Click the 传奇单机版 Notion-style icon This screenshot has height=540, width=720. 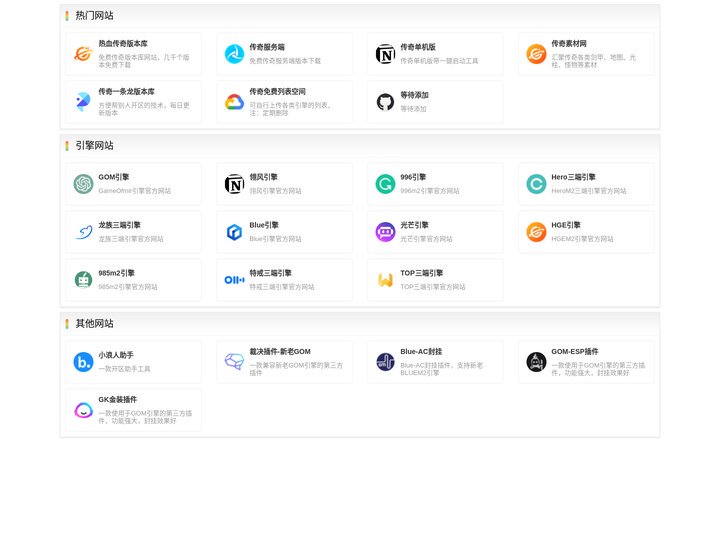385,54
